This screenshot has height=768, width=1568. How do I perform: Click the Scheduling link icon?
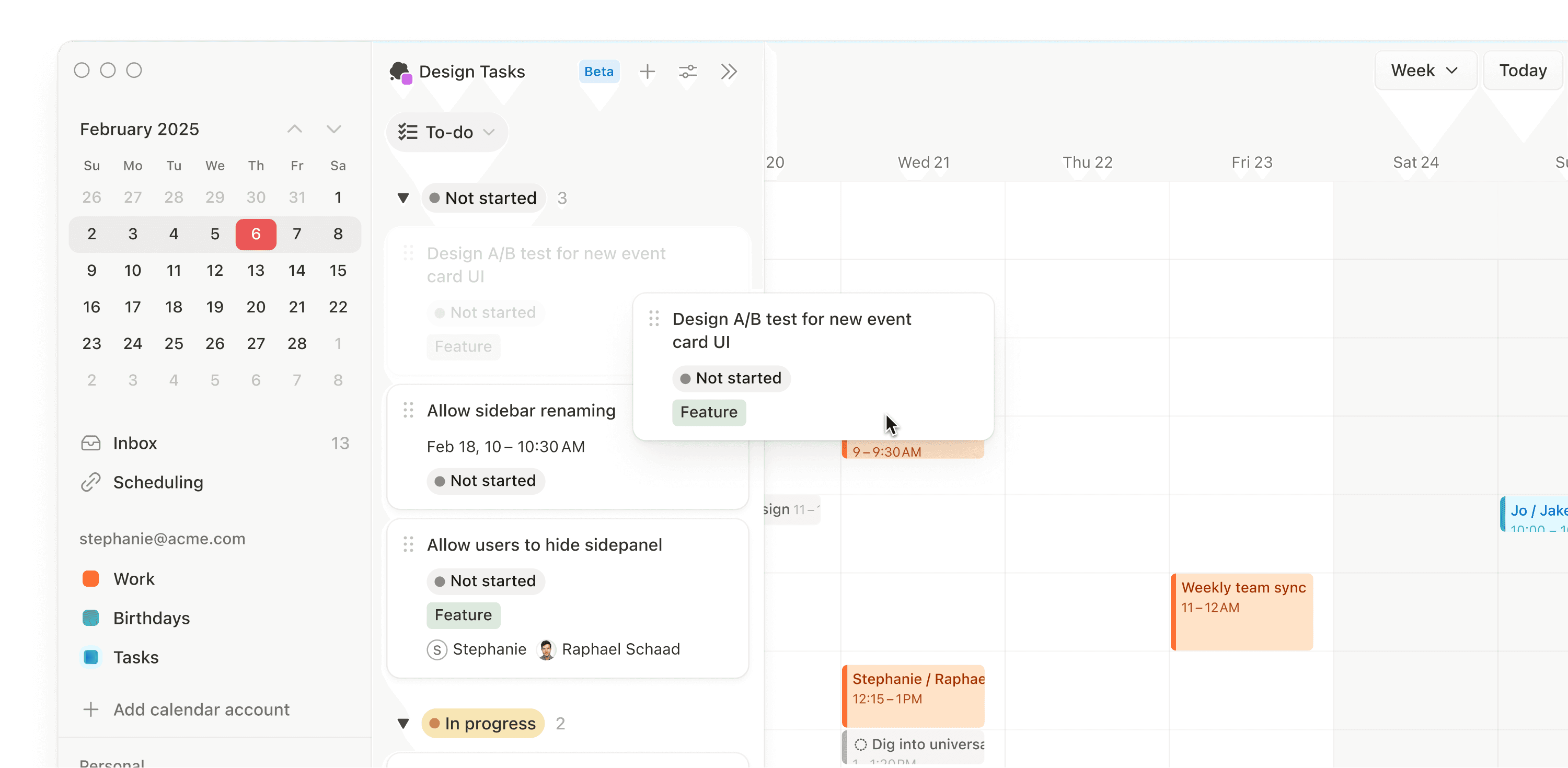pyautogui.click(x=91, y=482)
